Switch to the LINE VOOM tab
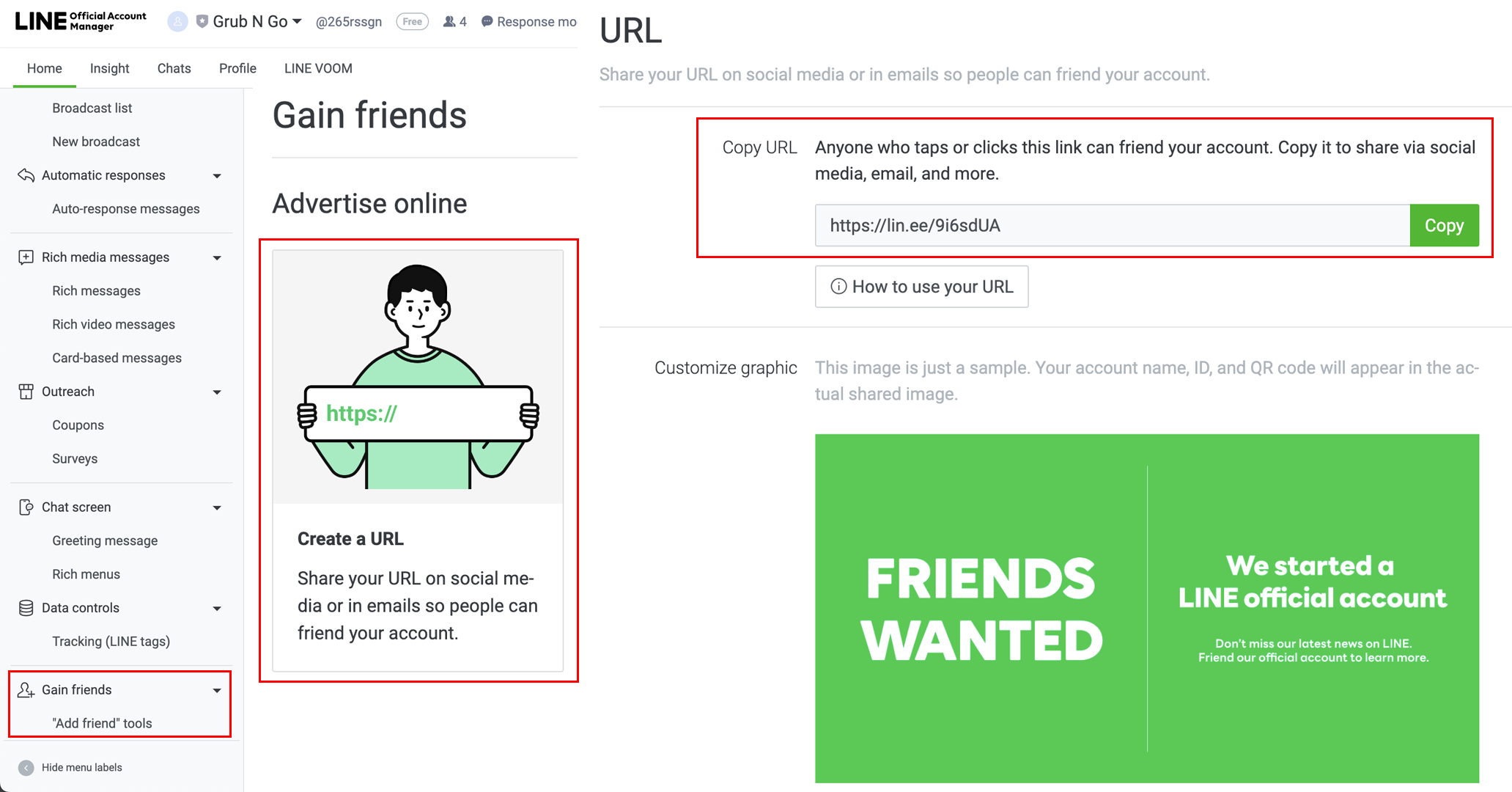Screen dimensions: 1512x792 (x=318, y=68)
